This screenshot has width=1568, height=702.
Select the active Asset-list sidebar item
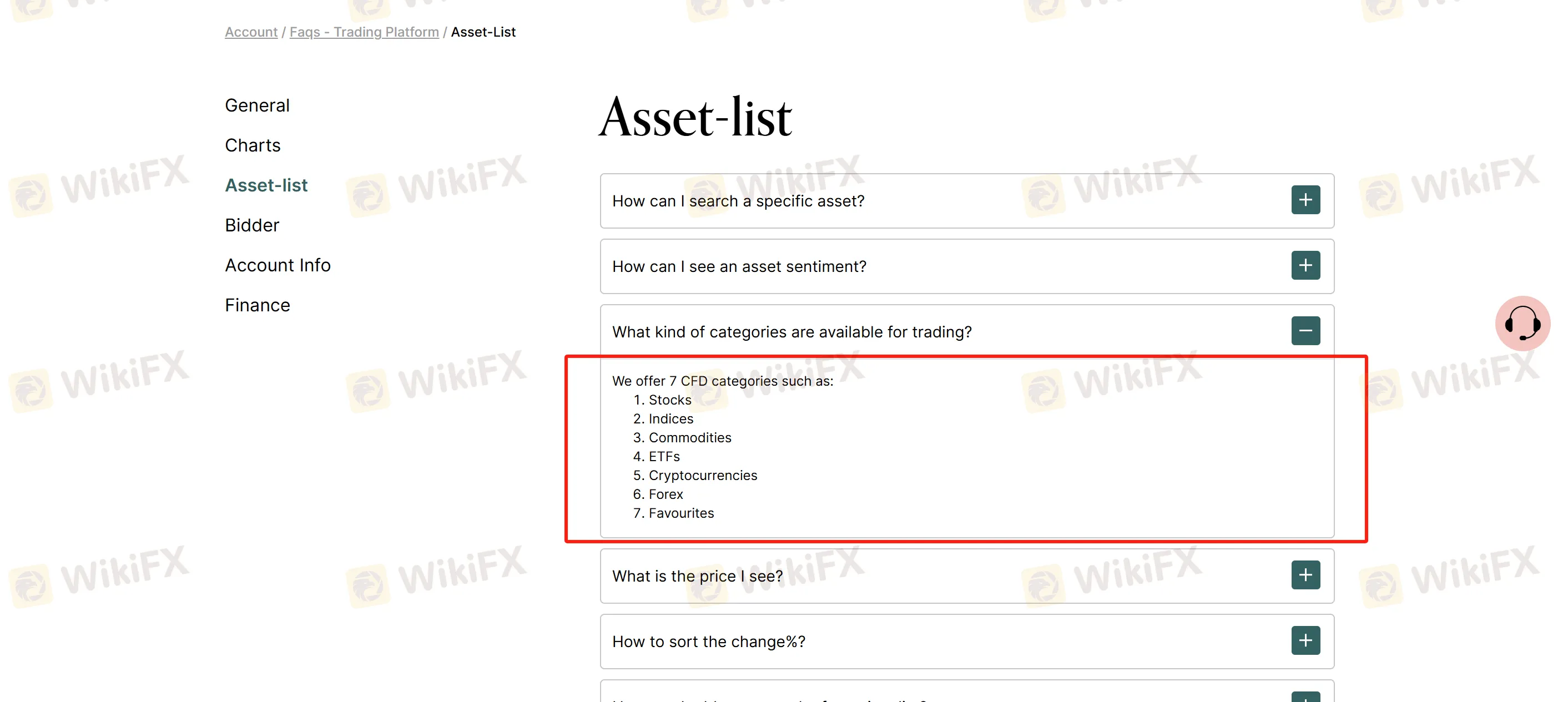pyautogui.click(x=266, y=185)
